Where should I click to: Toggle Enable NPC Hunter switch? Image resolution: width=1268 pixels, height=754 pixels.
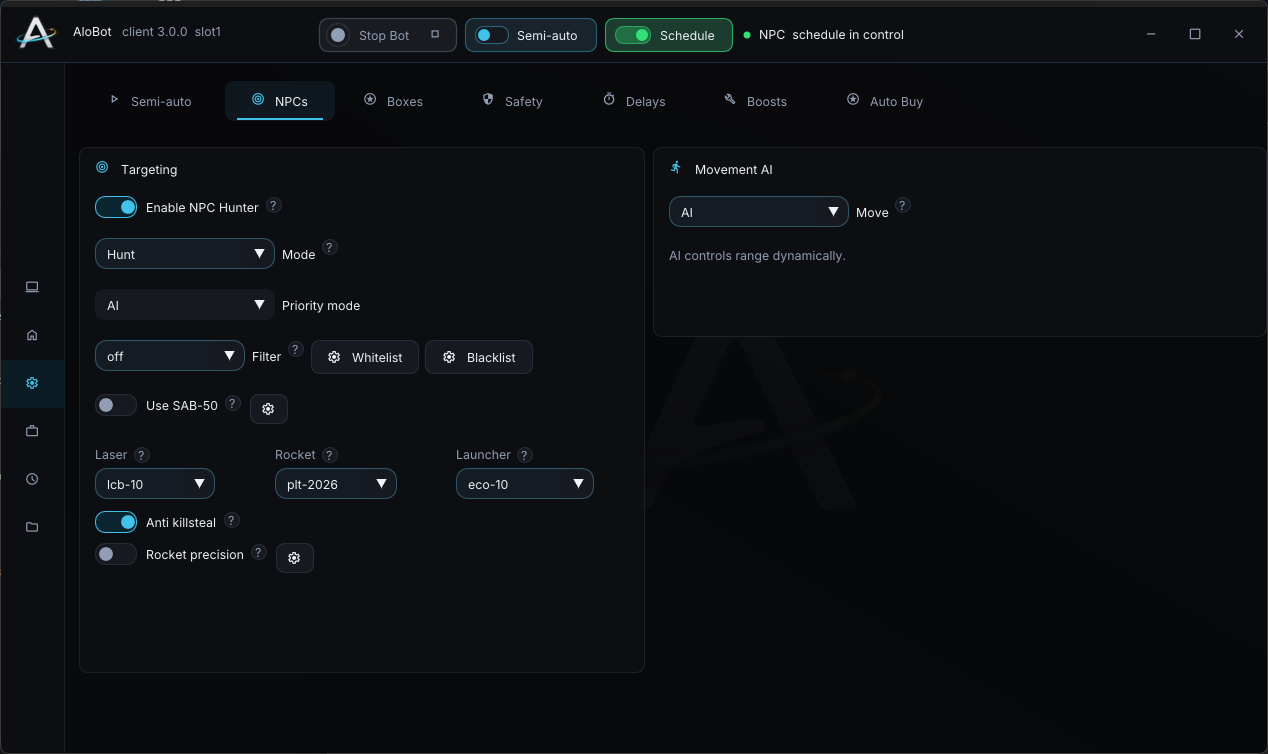pos(116,207)
